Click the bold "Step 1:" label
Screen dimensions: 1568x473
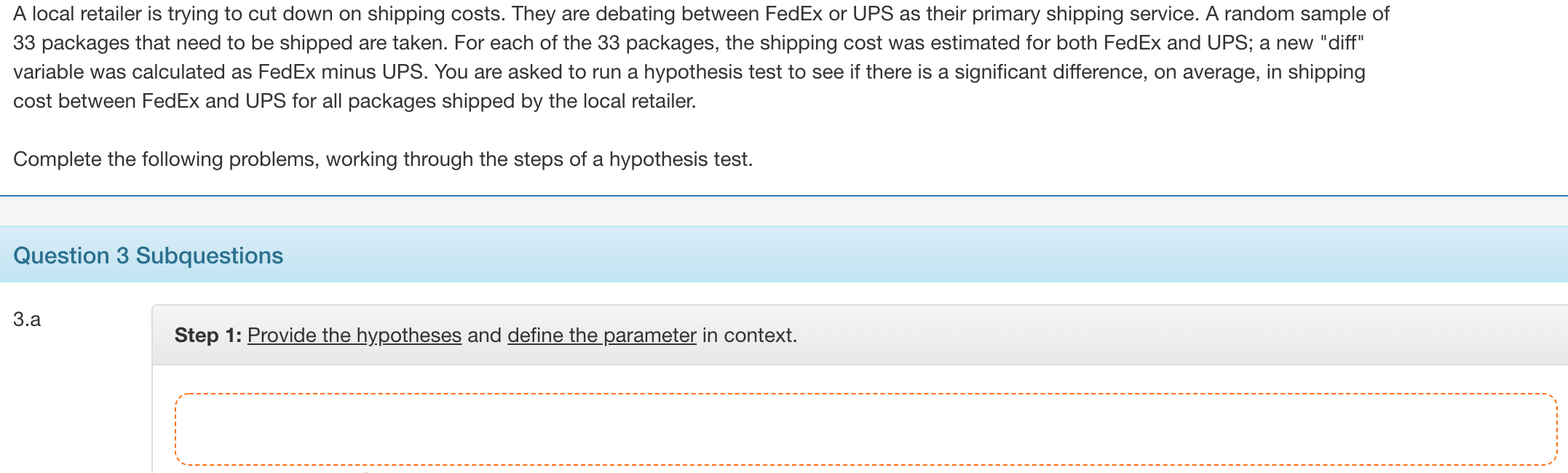tap(209, 335)
